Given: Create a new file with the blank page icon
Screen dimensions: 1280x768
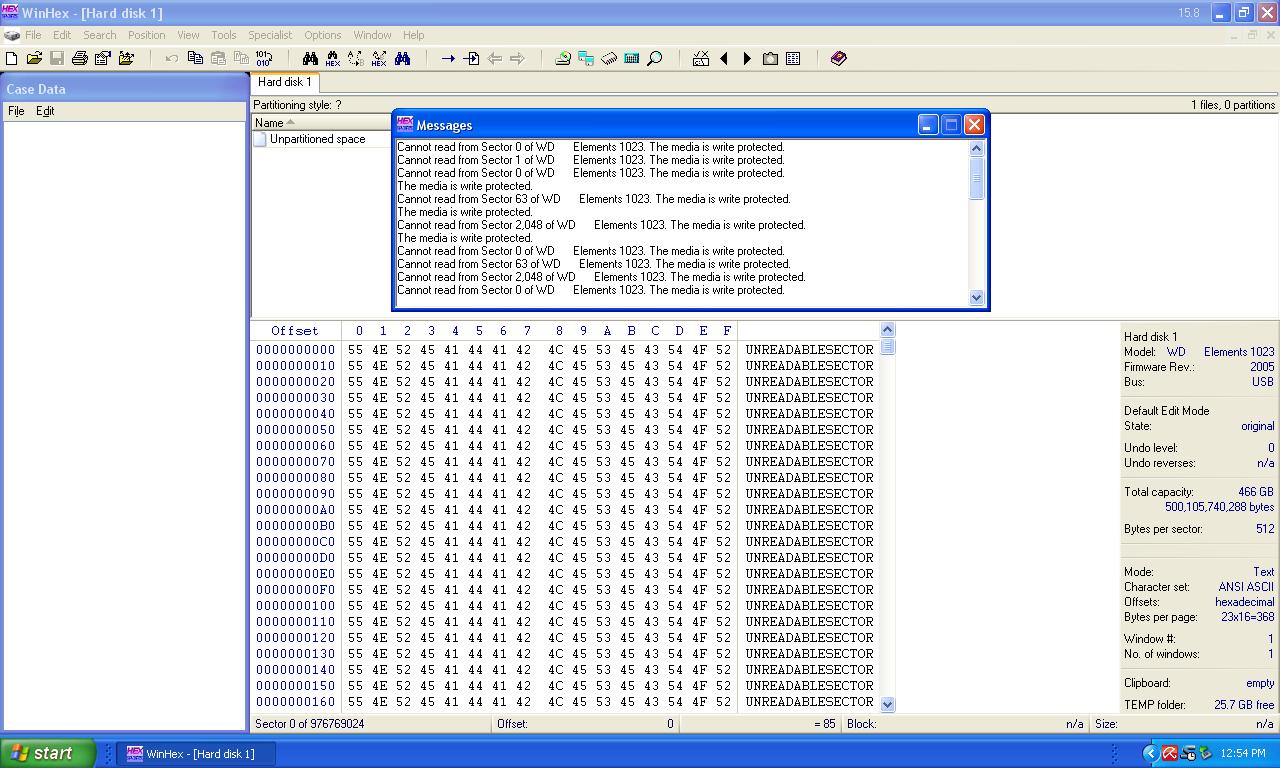Looking at the screenshot, I should coord(12,59).
